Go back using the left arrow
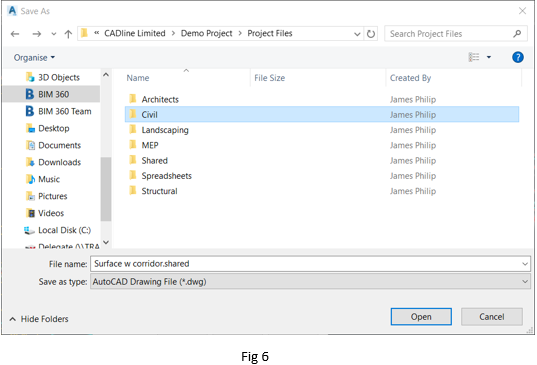Screen dimensions: 537x365 pos(15,34)
